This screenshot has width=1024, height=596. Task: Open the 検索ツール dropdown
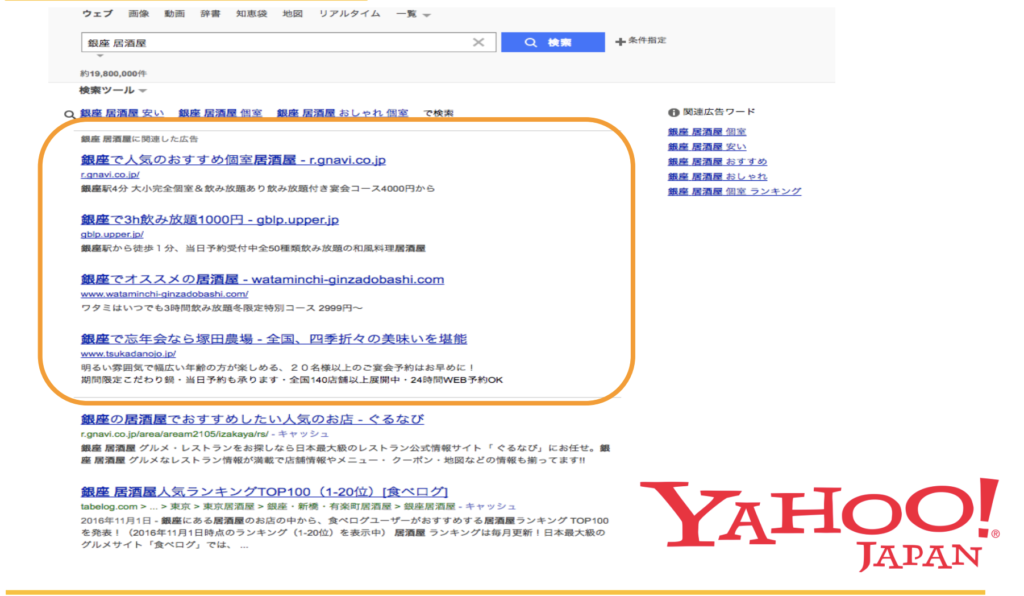pos(112,91)
